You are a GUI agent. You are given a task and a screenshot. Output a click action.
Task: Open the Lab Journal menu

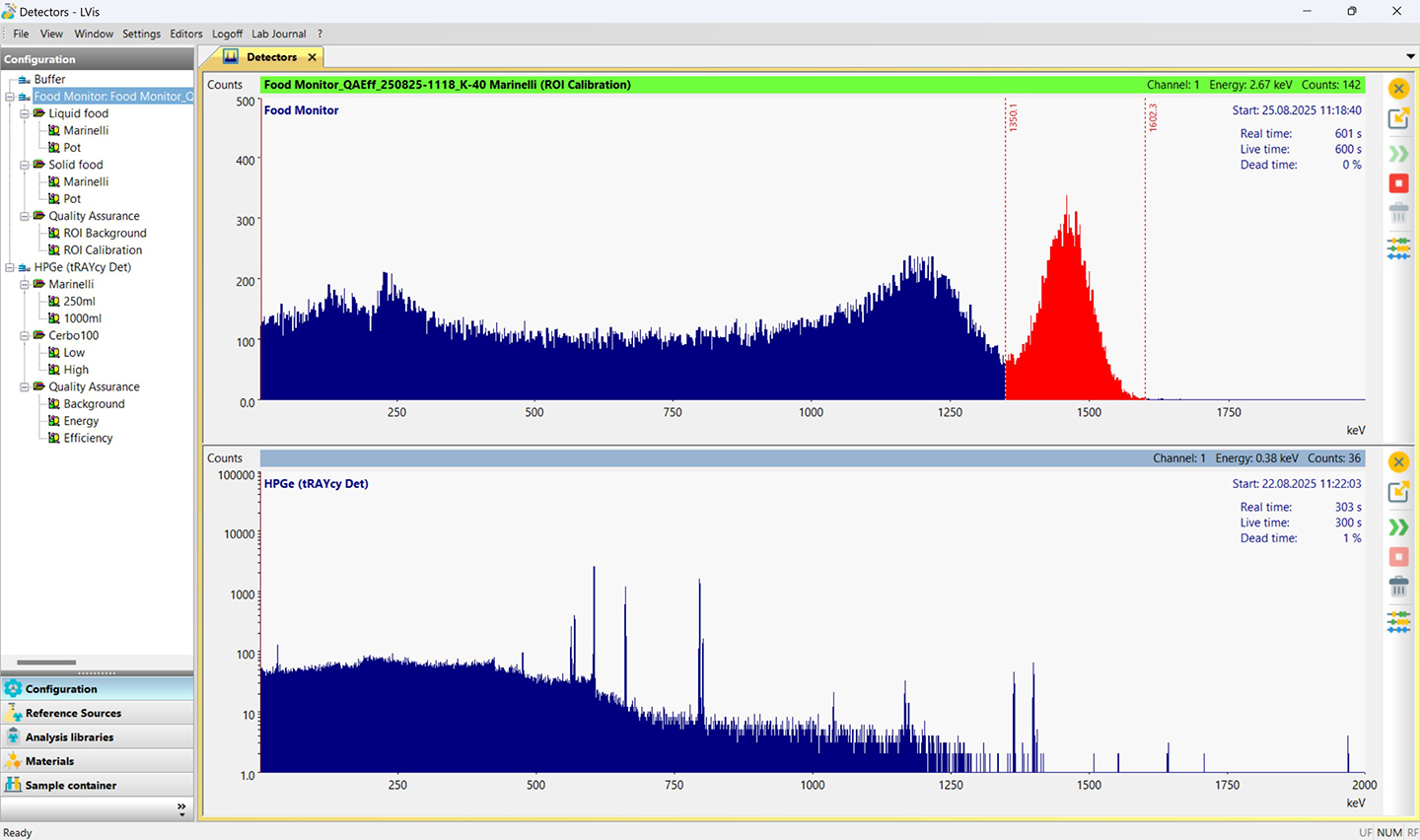[278, 34]
